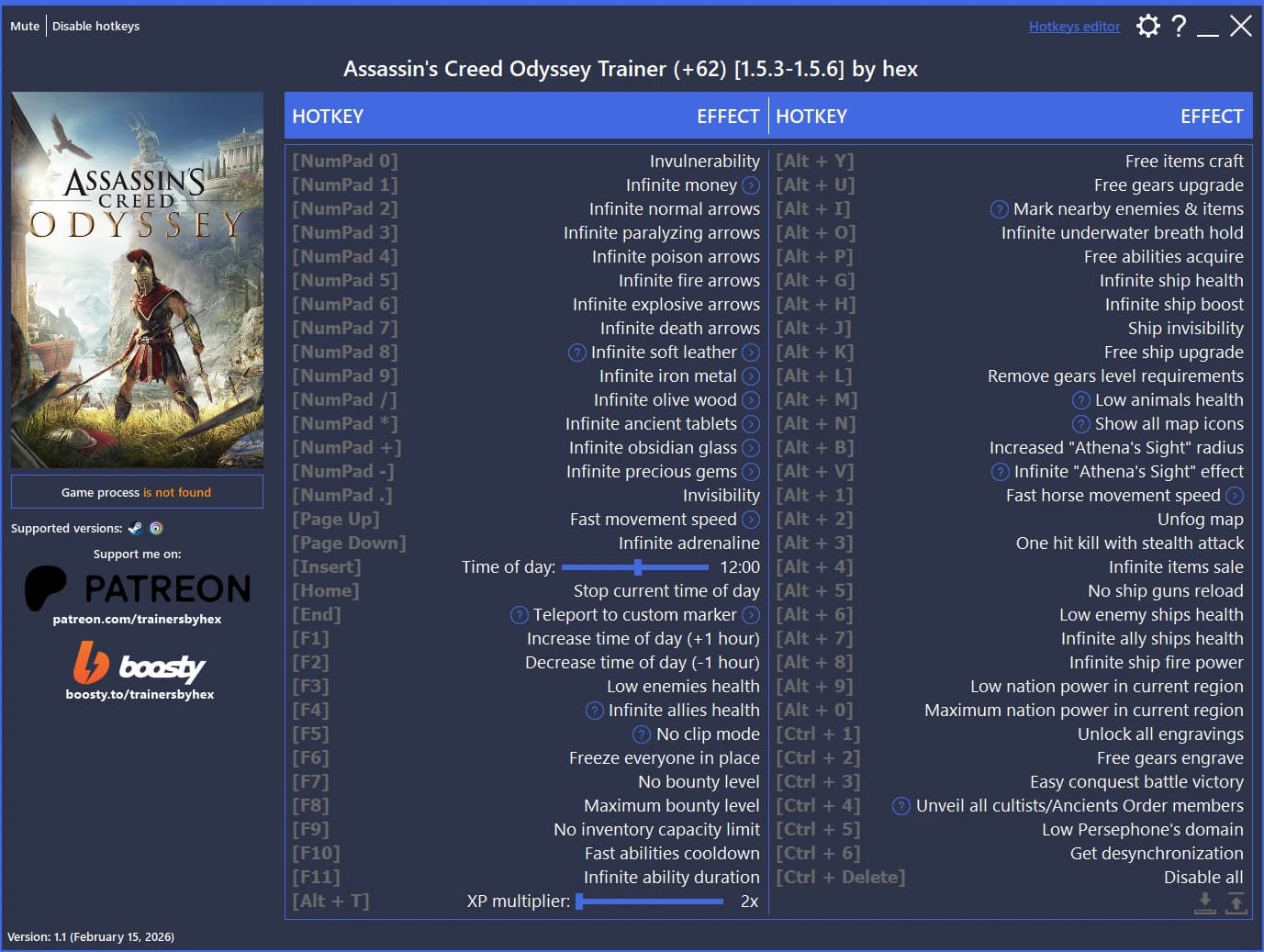Click help icon before Show all map icons

tap(1081, 424)
